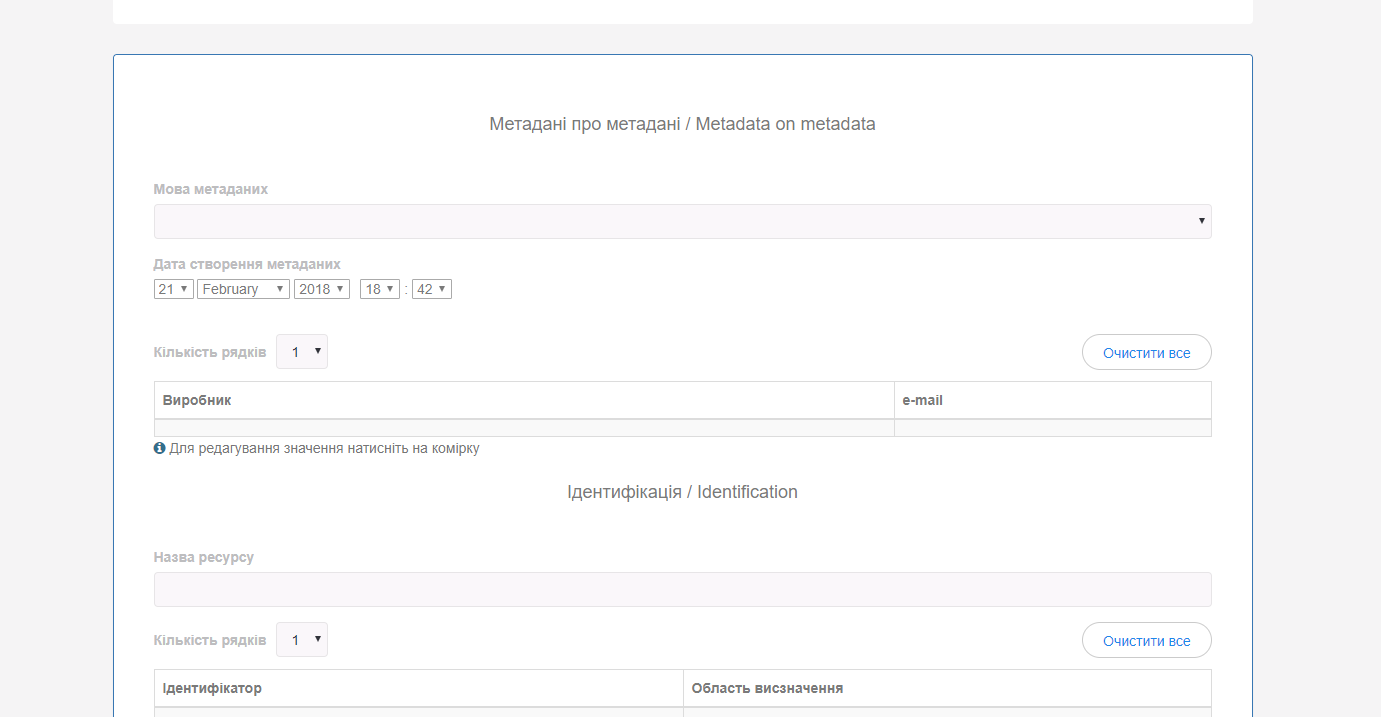This screenshot has height=717, width=1381.
Task: Click the Ідентифікація / Identification section heading
Action: pyautogui.click(x=682, y=492)
